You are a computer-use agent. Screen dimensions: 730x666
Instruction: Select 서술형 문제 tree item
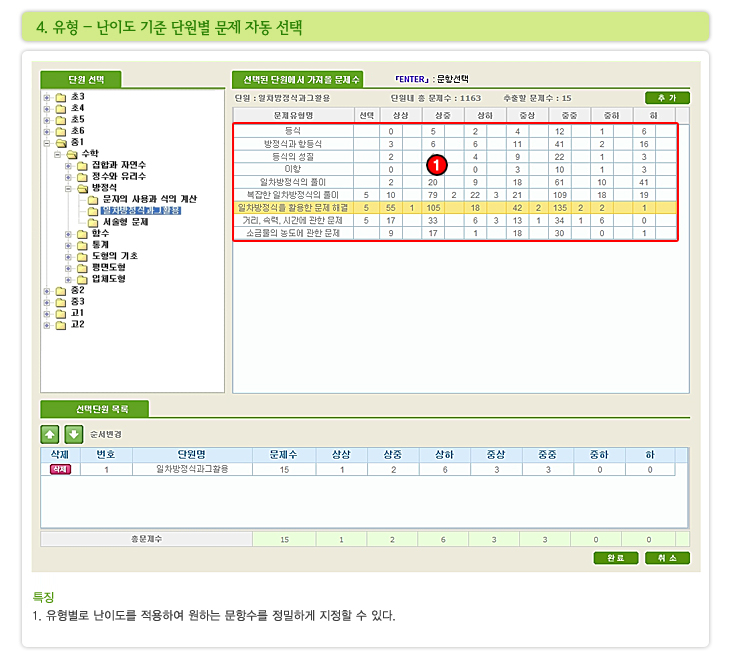125,222
